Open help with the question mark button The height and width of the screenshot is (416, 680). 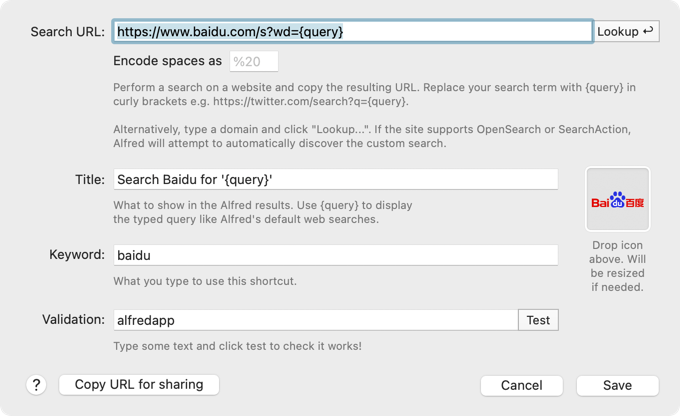click(36, 385)
